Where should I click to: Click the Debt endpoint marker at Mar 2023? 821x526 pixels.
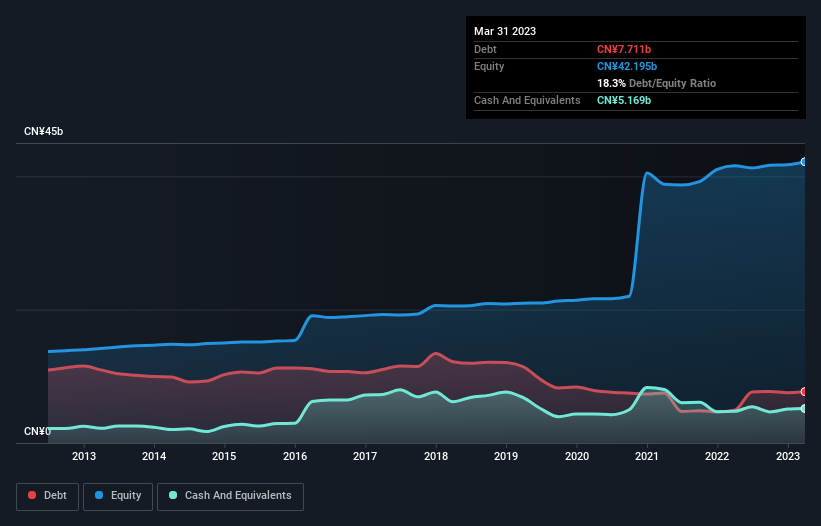(804, 391)
